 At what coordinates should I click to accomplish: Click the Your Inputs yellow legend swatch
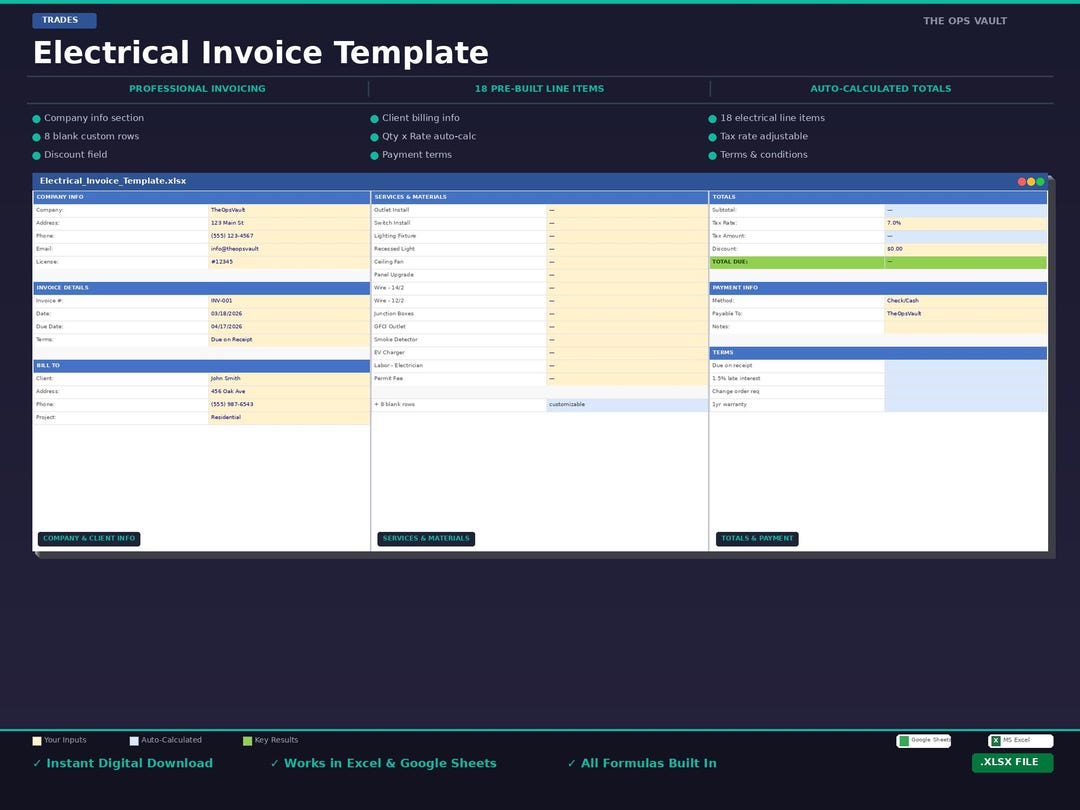[37, 741]
